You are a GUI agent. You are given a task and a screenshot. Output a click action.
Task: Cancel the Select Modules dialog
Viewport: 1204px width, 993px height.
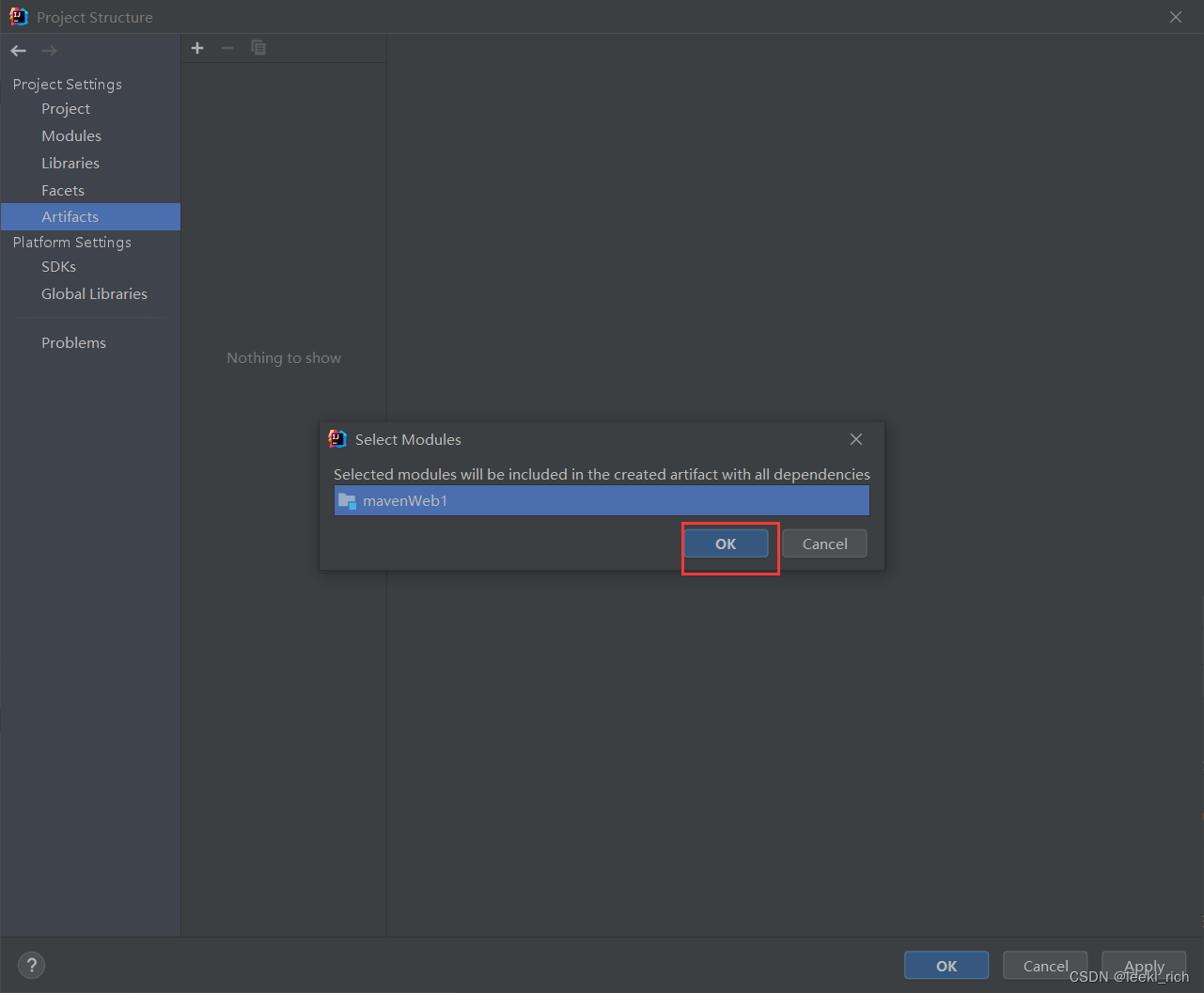(x=824, y=544)
